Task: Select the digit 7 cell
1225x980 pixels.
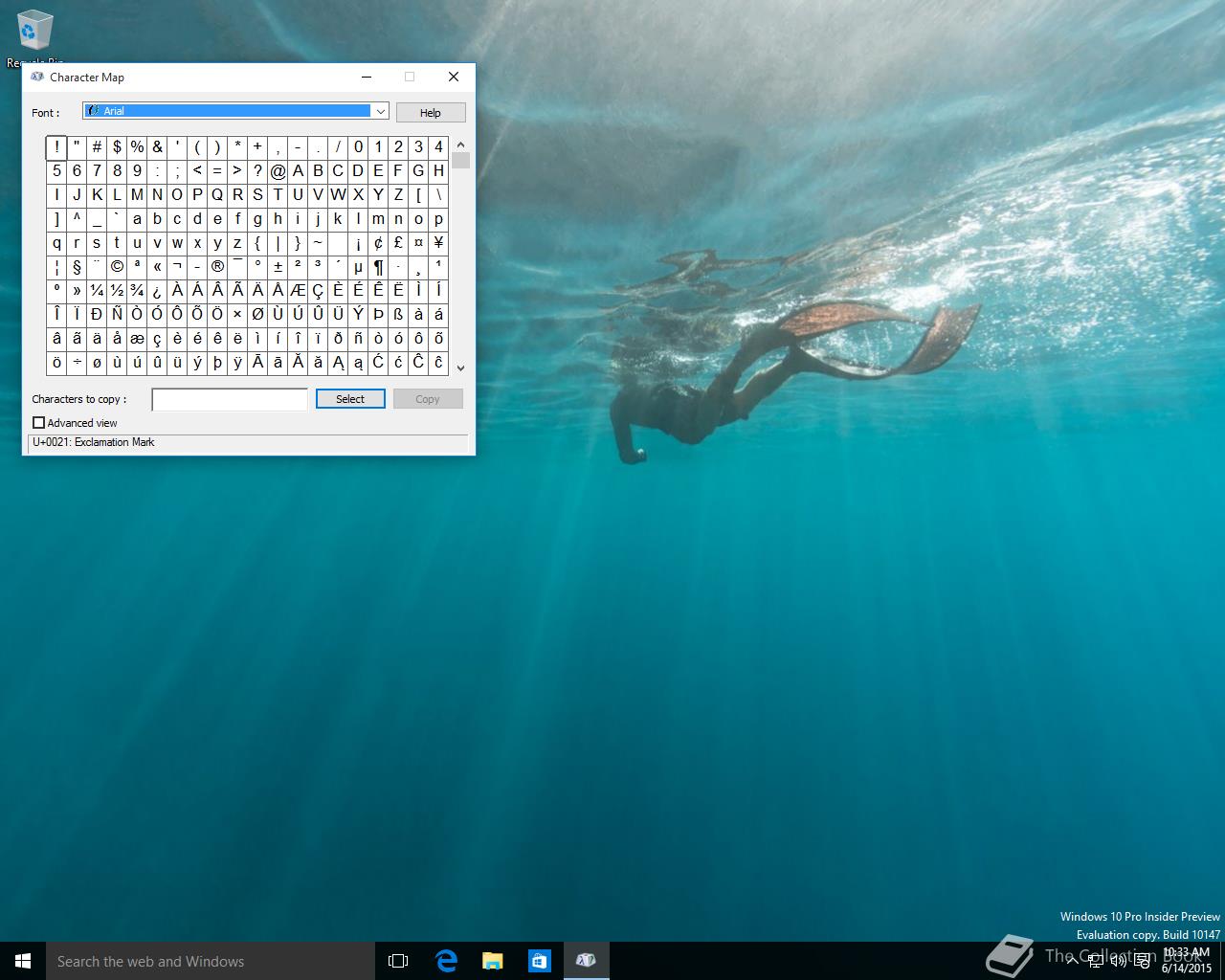Action: [x=97, y=170]
